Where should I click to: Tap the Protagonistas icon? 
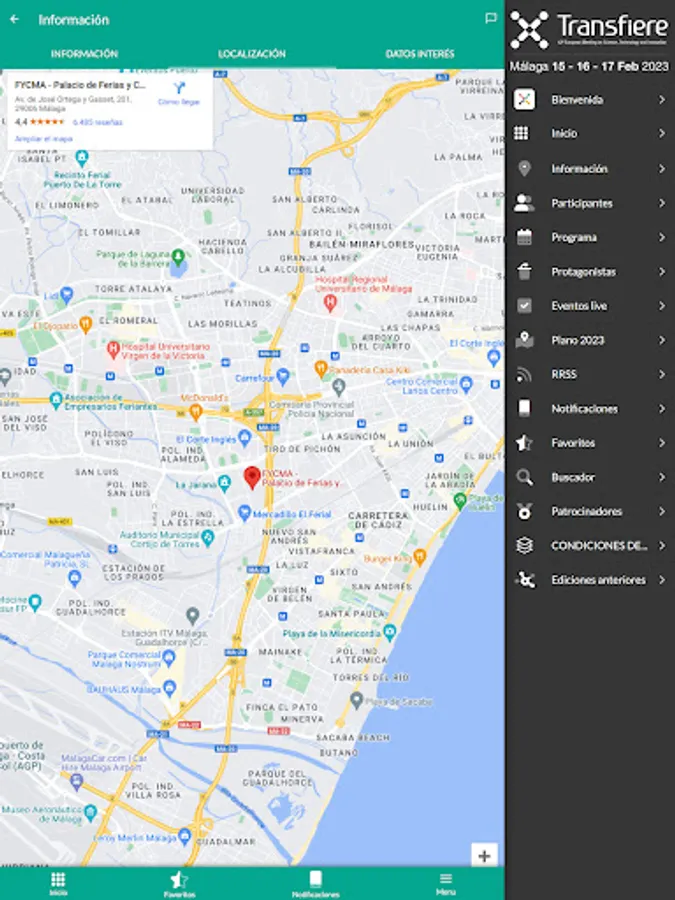pos(524,271)
